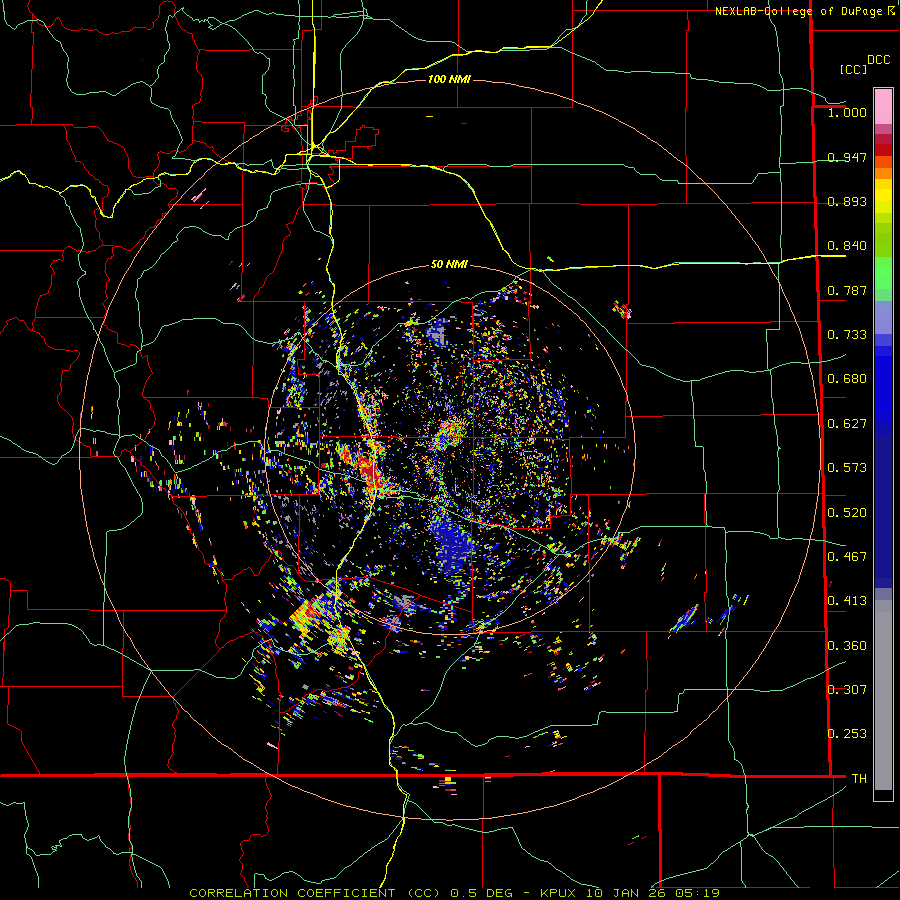Pick the dark navy band of color bar
This screenshot has width=900, height=900.
(x=883, y=511)
